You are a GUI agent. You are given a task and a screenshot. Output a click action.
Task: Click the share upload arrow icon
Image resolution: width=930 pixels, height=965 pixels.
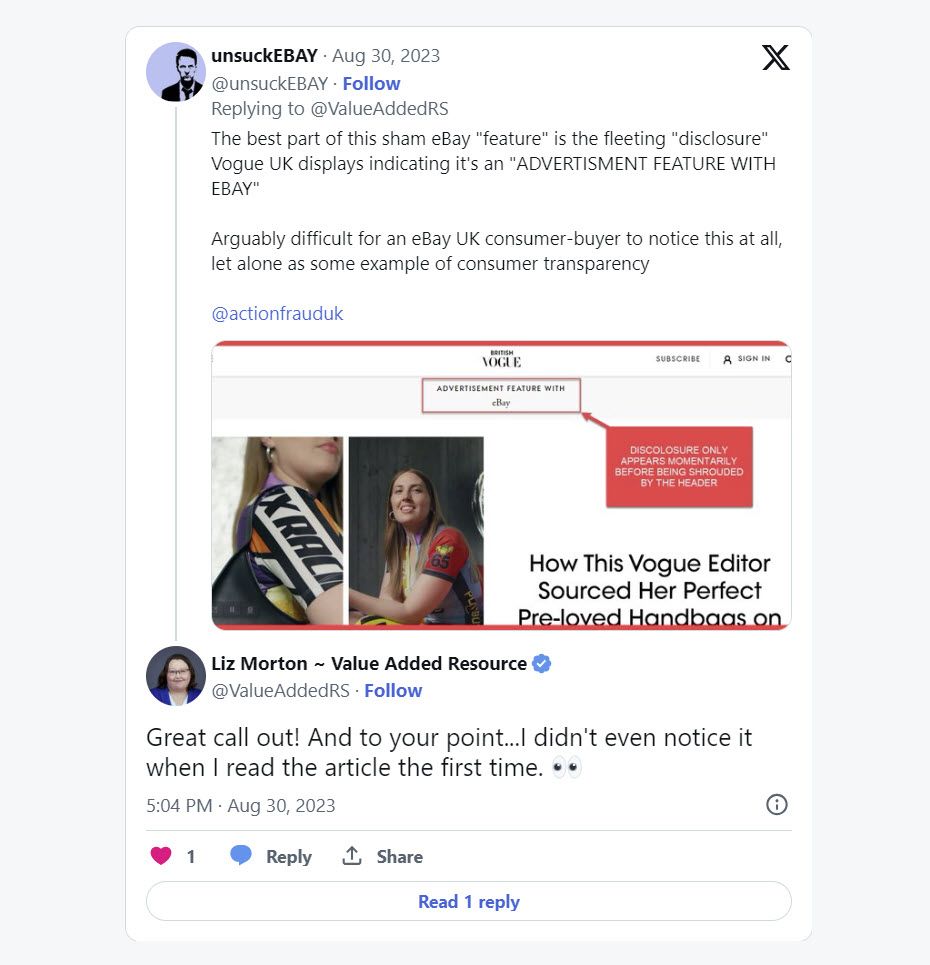click(352, 855)
